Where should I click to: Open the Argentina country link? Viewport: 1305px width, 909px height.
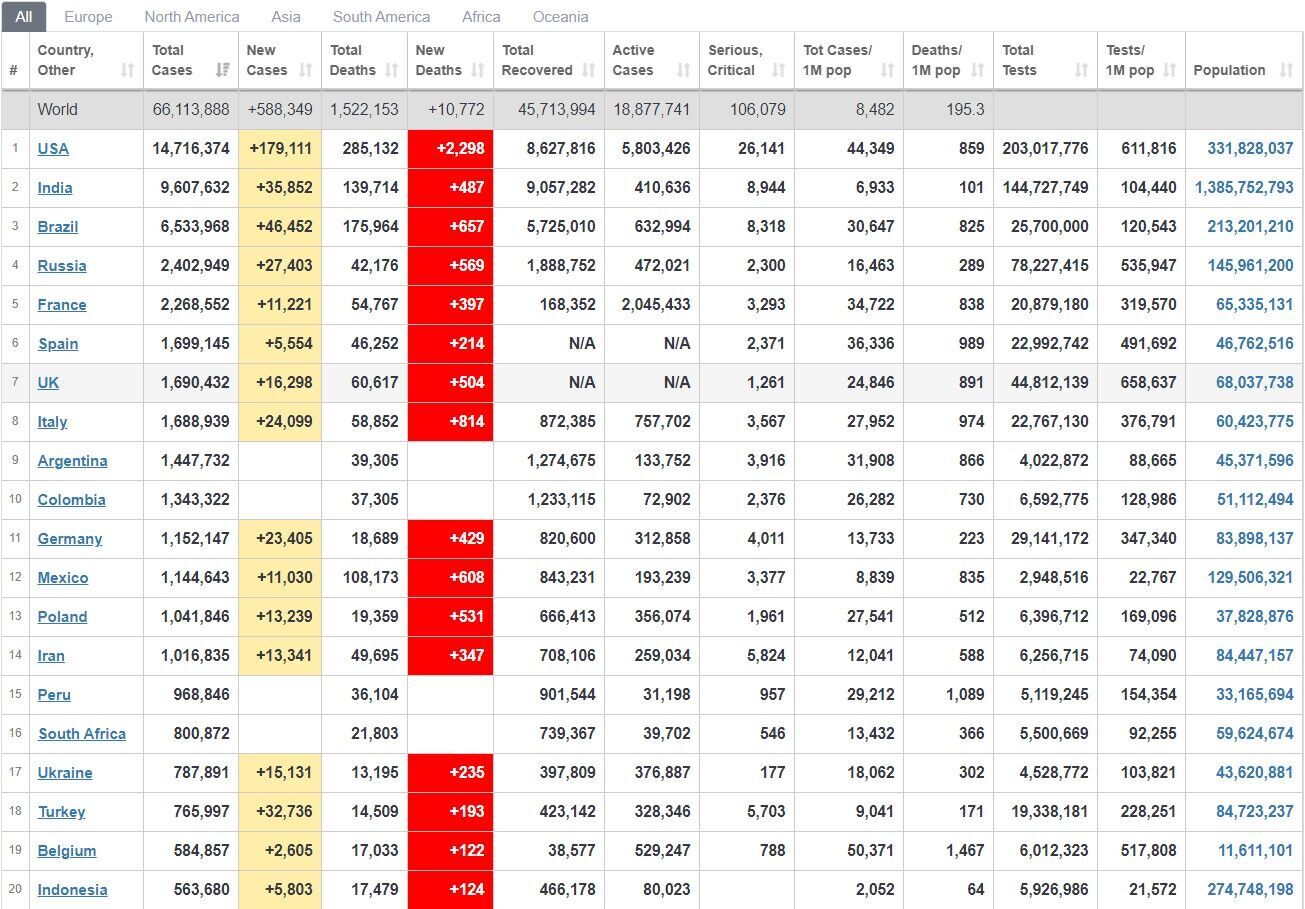(x=73, y=461)
